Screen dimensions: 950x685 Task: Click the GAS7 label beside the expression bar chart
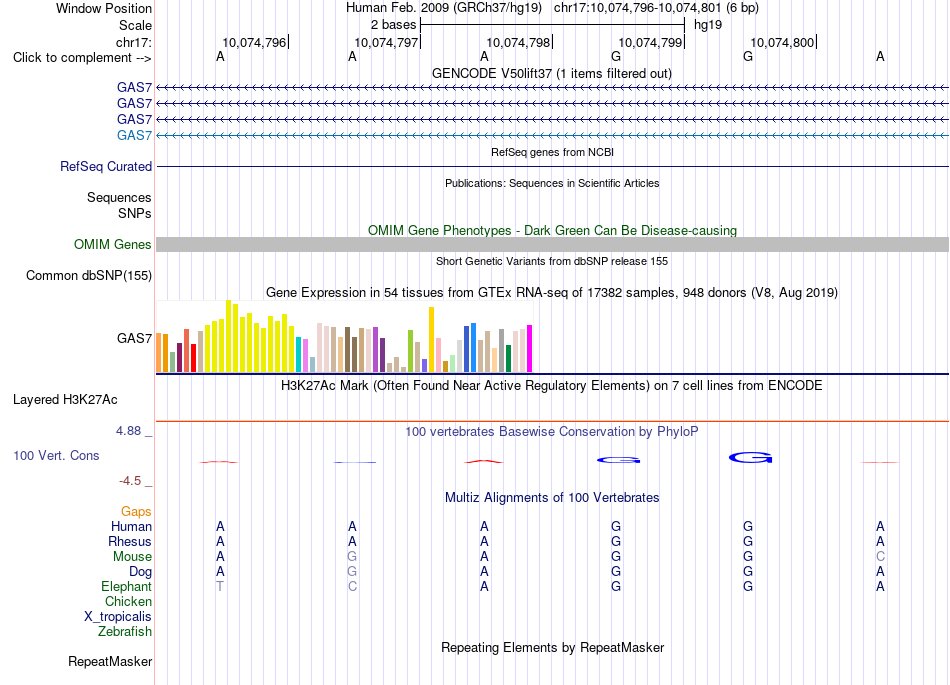click(x=134, y=338)
